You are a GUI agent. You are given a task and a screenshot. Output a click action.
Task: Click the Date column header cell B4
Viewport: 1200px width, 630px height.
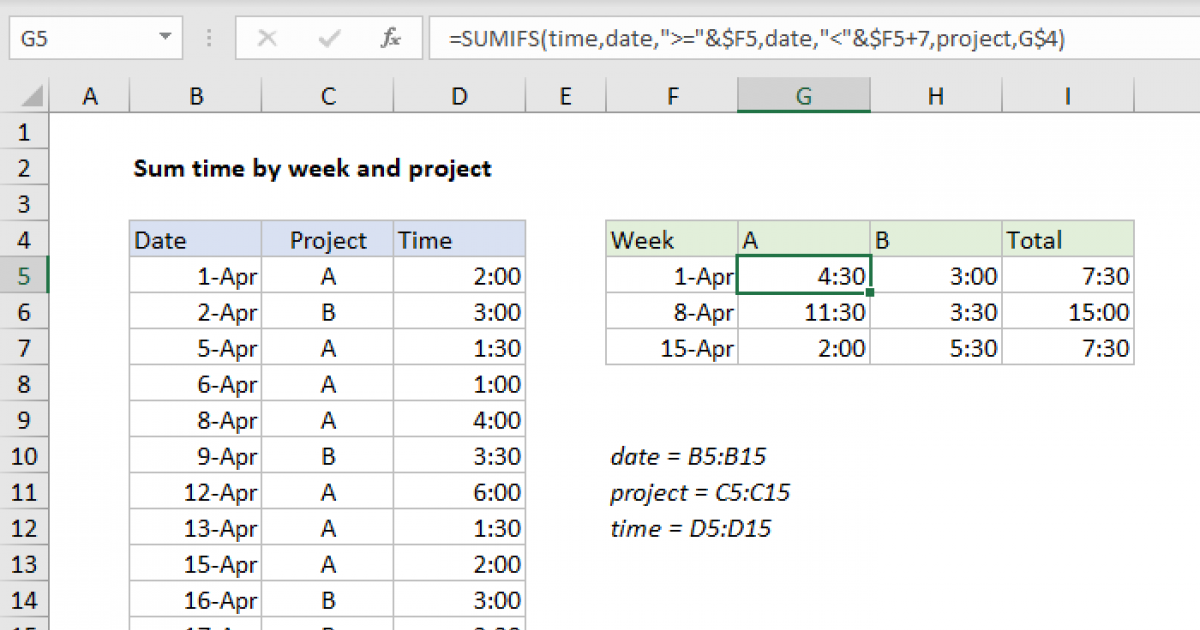(x=196, y=239)
